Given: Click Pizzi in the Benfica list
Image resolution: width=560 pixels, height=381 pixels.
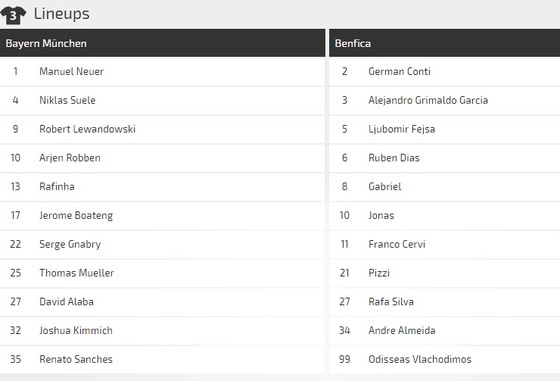Looking at the screenshot, I should coord(379,273).
